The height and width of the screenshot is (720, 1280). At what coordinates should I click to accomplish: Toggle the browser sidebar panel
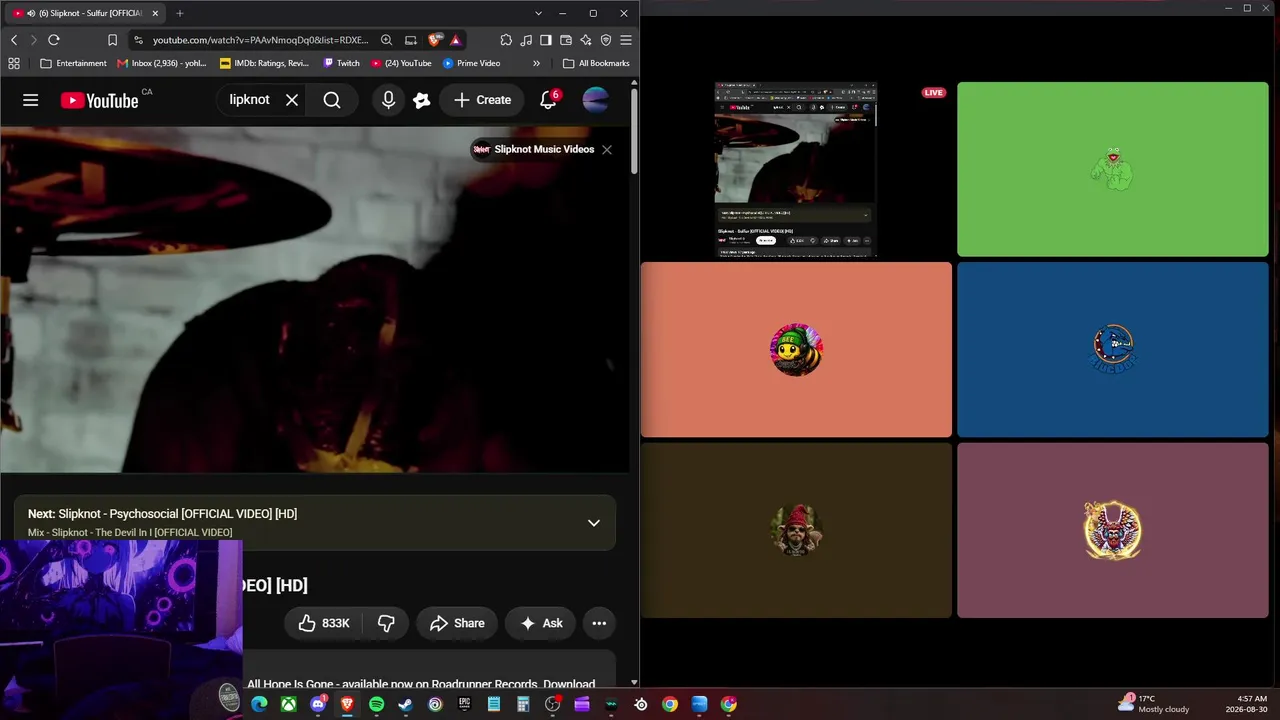pyautogui.click(x=546, y=40)
